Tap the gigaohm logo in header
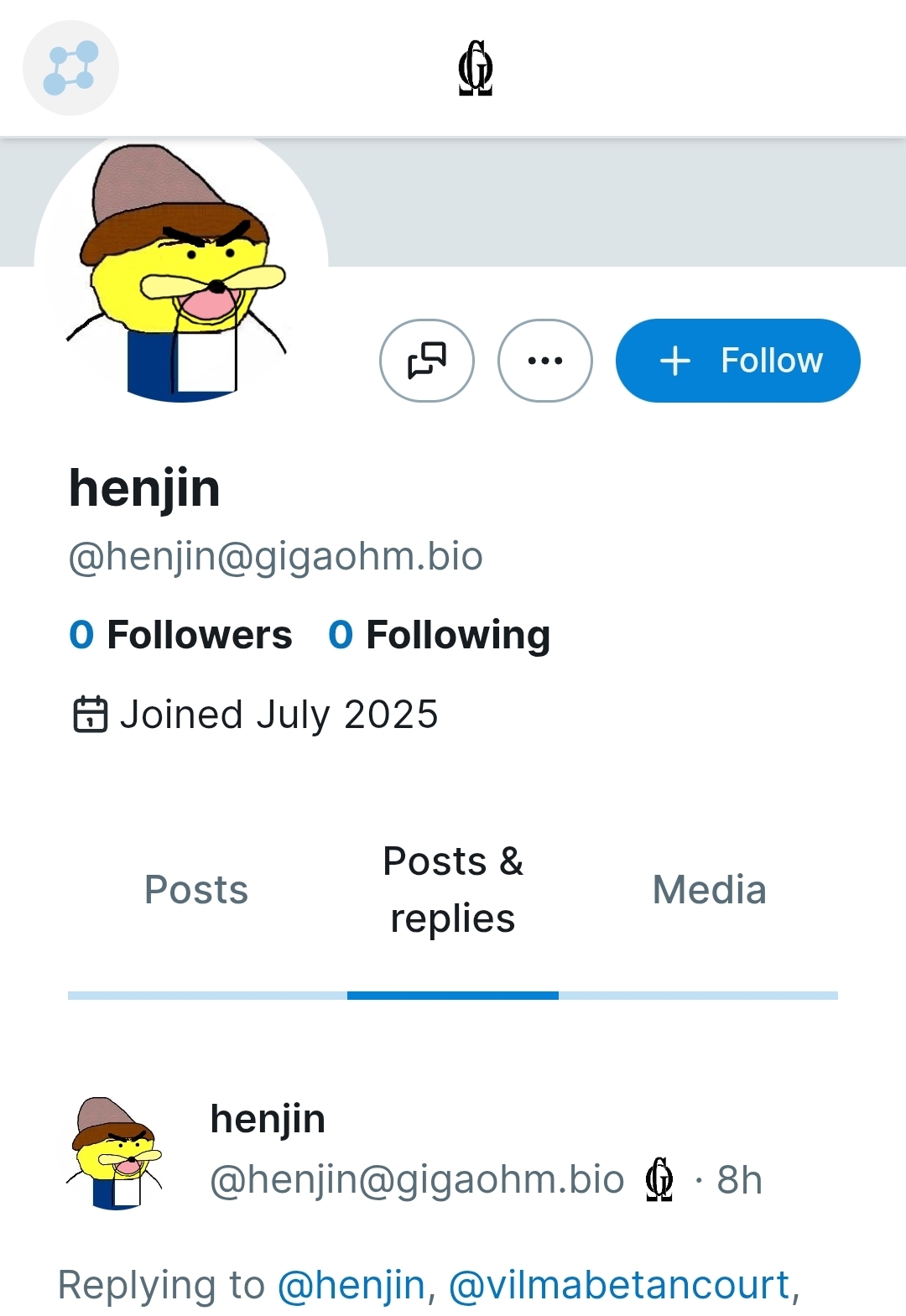Screen dimensions: 906x1316 [x=476, y=68]
